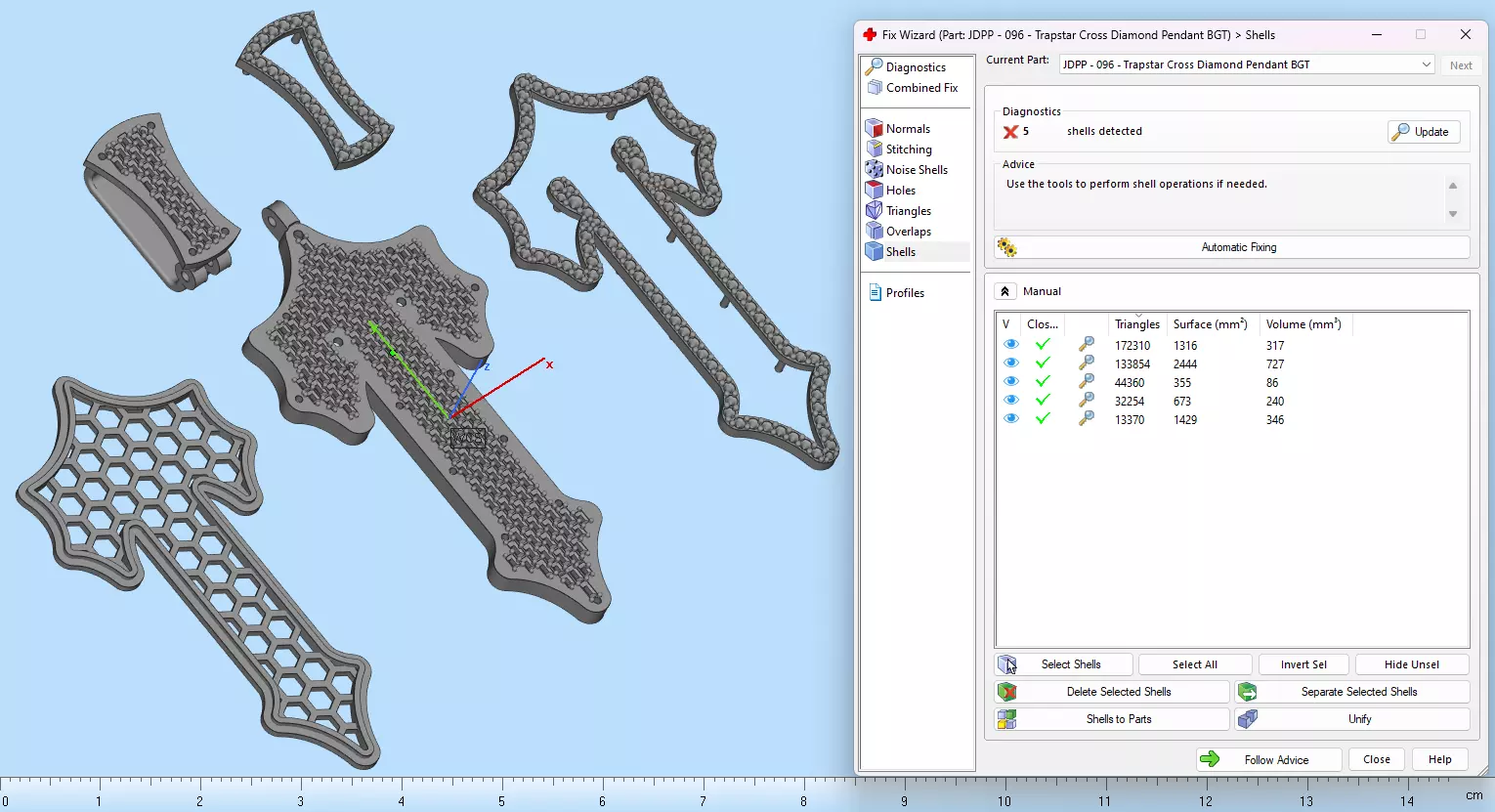Click Invert Sel
The height and width of the screenshot is (812, 1495).
(1304, 664)
